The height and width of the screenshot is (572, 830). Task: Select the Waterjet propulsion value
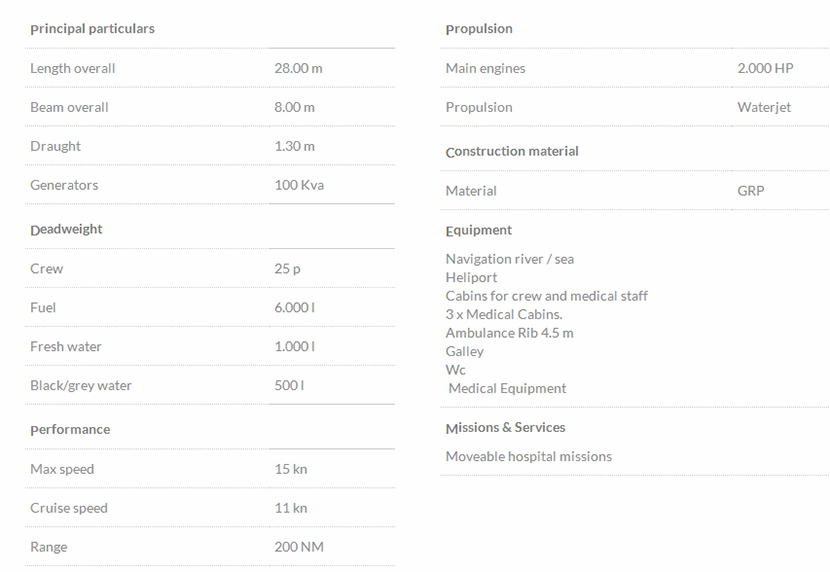coord(764,107)
